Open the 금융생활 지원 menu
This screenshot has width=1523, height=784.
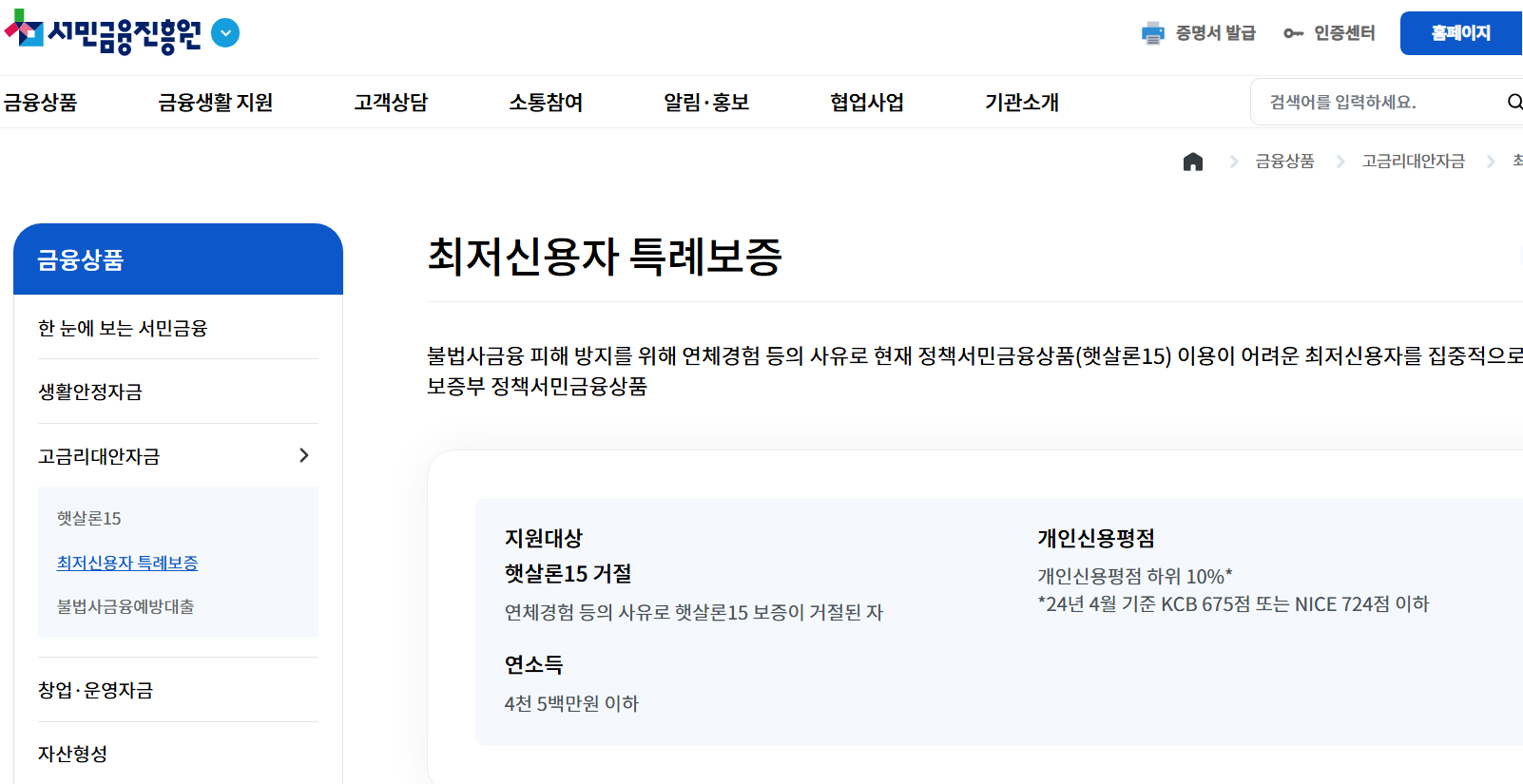(215, 102)
